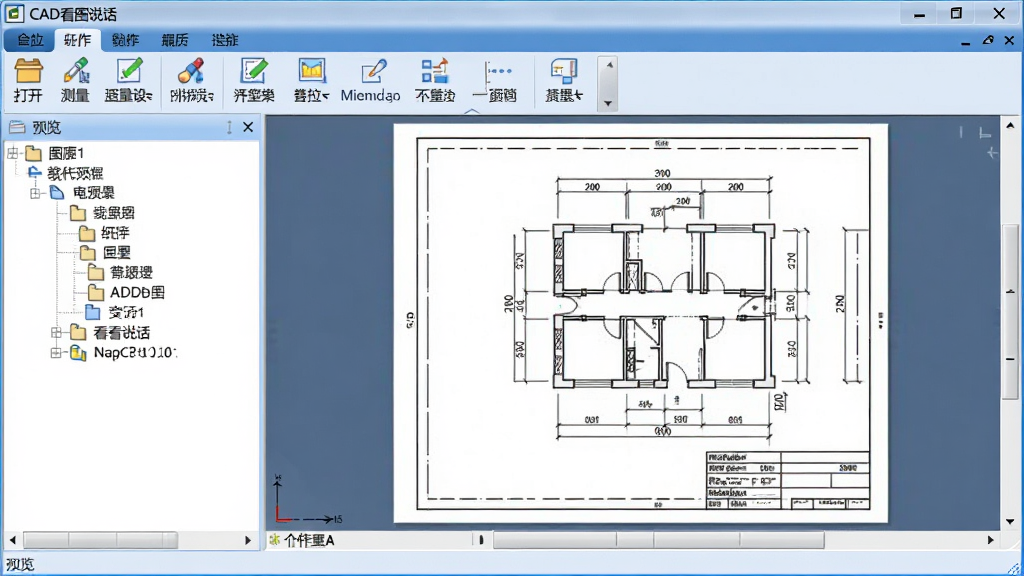Expand the 图廊1 tree node

12,153
